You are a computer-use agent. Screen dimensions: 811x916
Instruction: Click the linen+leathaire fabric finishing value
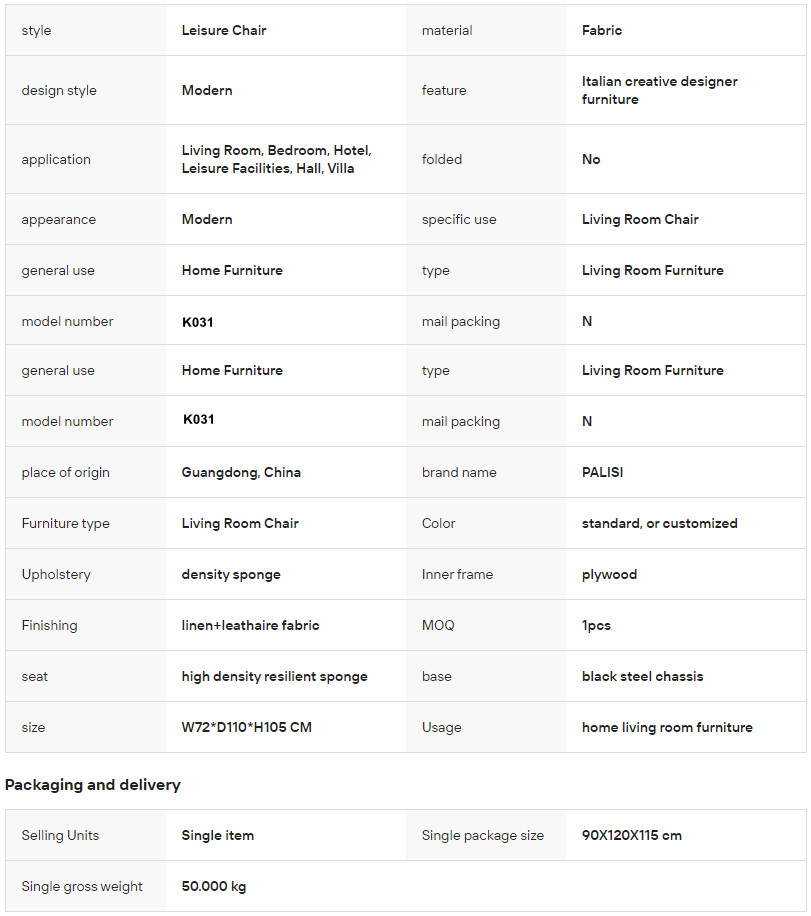pyautogui.click(x=250, y=625)
